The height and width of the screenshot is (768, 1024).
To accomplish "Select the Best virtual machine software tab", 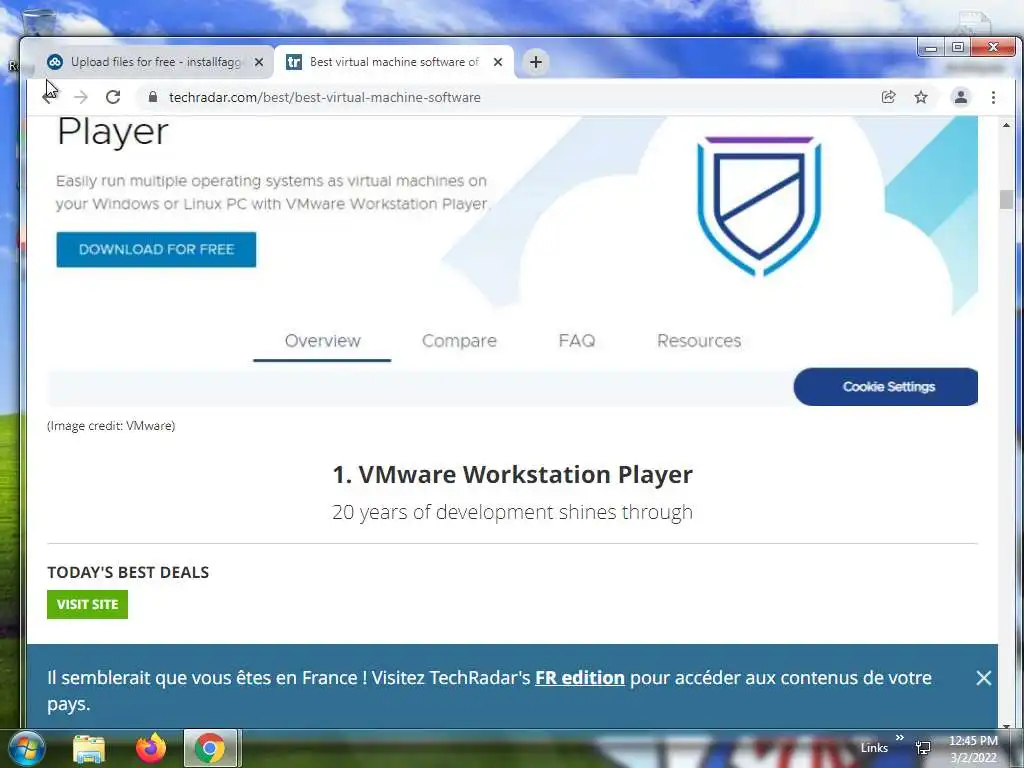I will coord(394,62).
